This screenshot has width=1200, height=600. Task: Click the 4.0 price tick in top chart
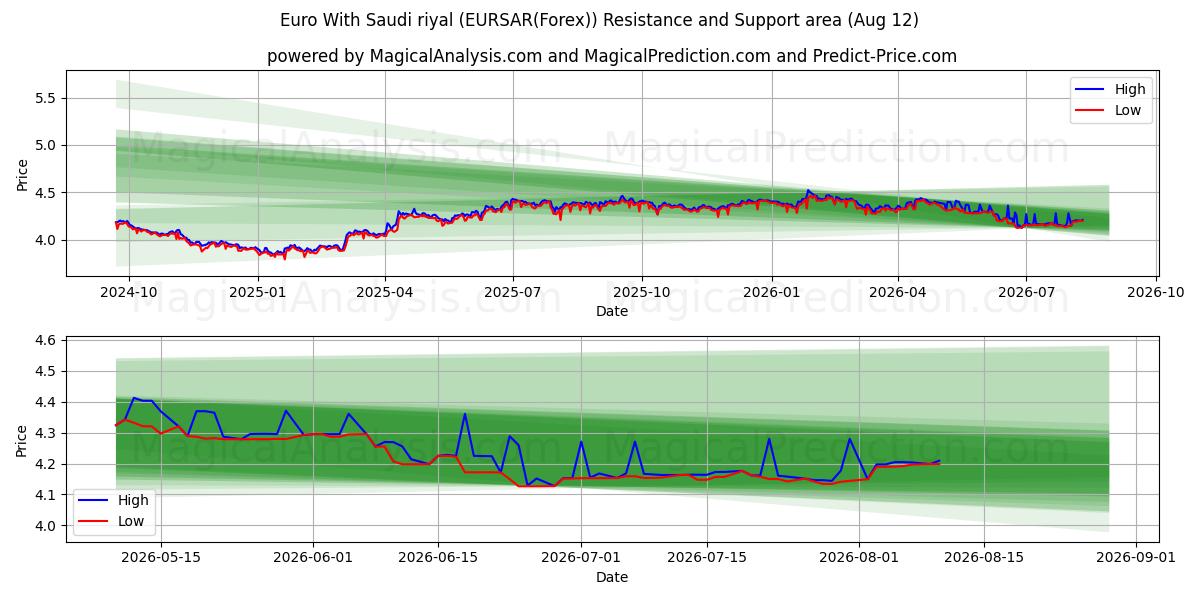48,240
